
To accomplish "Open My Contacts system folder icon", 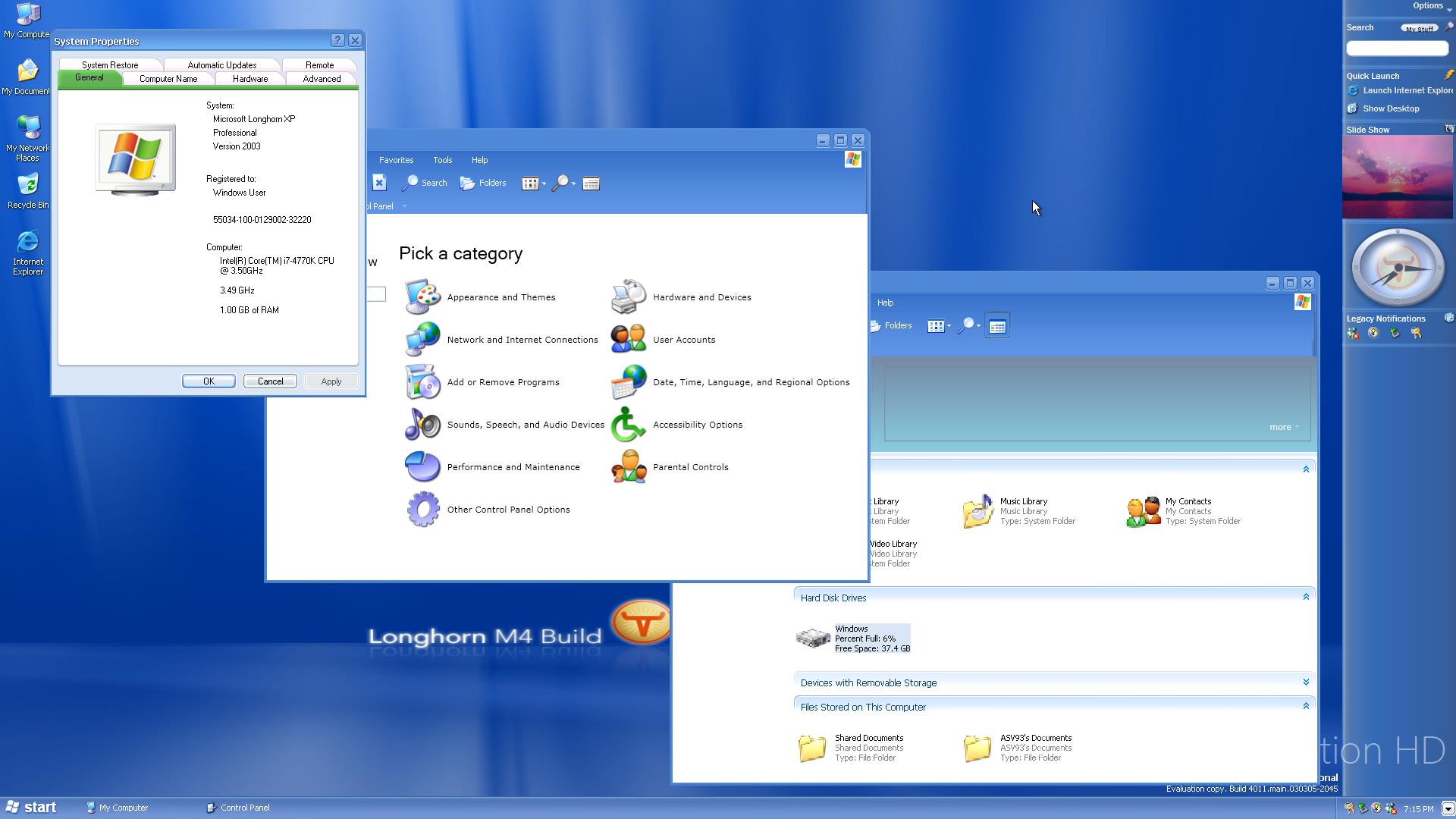I will pyautogui.click(x=1144, y=511).
